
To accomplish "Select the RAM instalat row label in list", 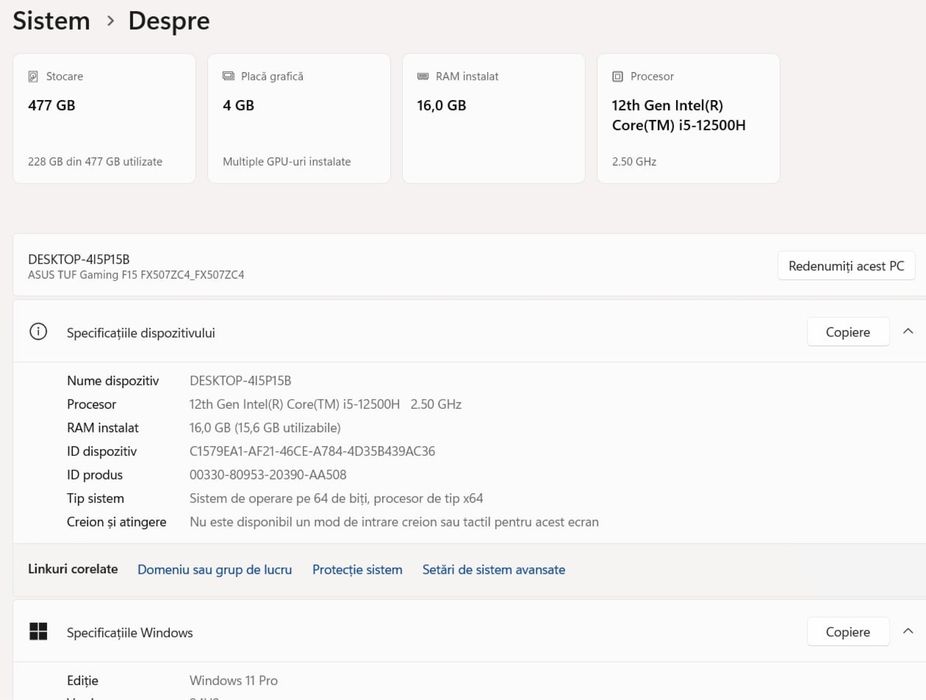I will point(103,428).
